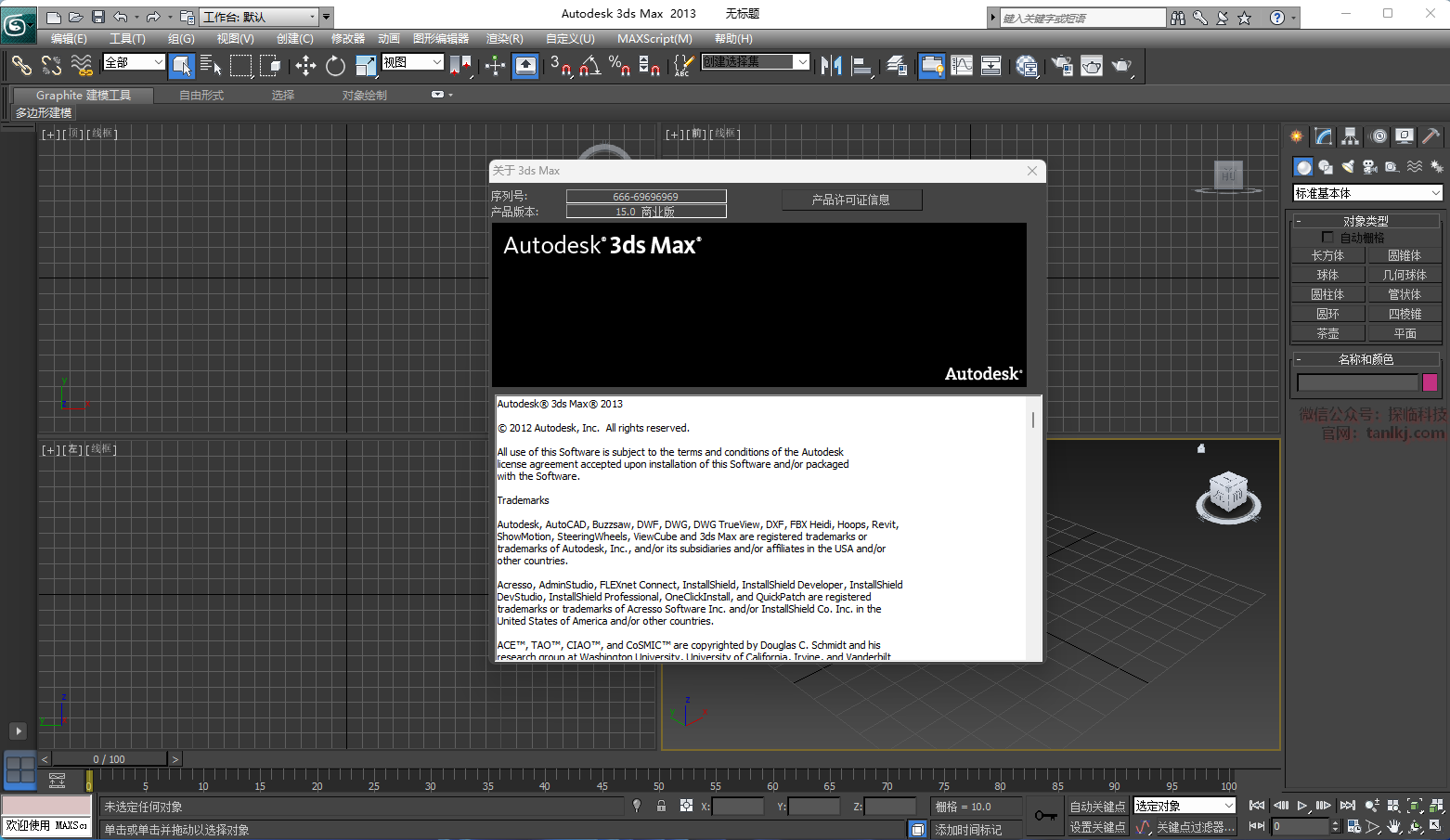The width and height of the screenshot is (1450, 840).
Task: Open the Material Editor icon
Action: click(x=1027, y=65)
